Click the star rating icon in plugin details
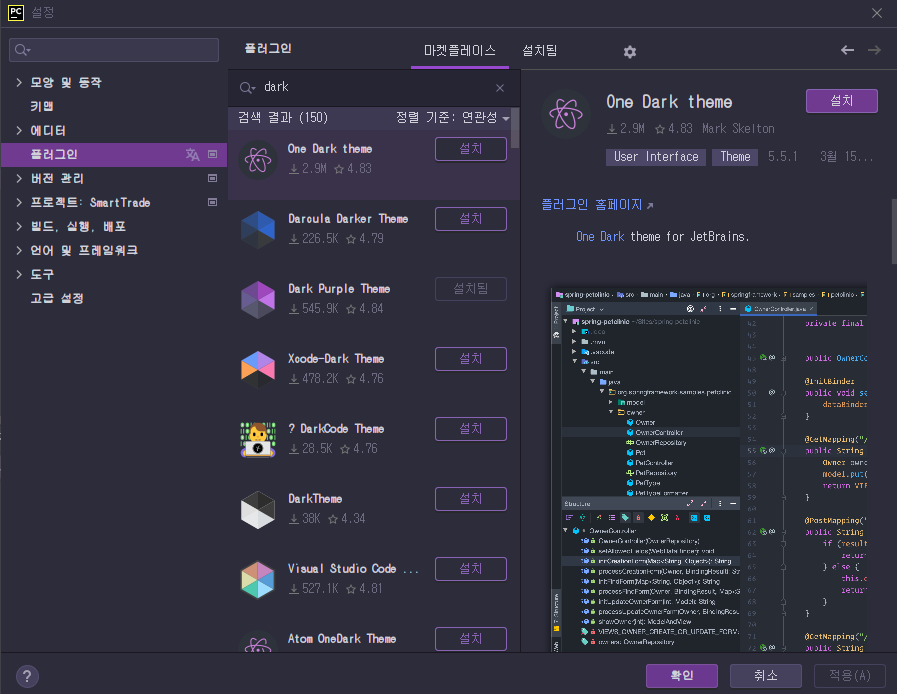Screen dimensions: 897x694 (660, 129)
